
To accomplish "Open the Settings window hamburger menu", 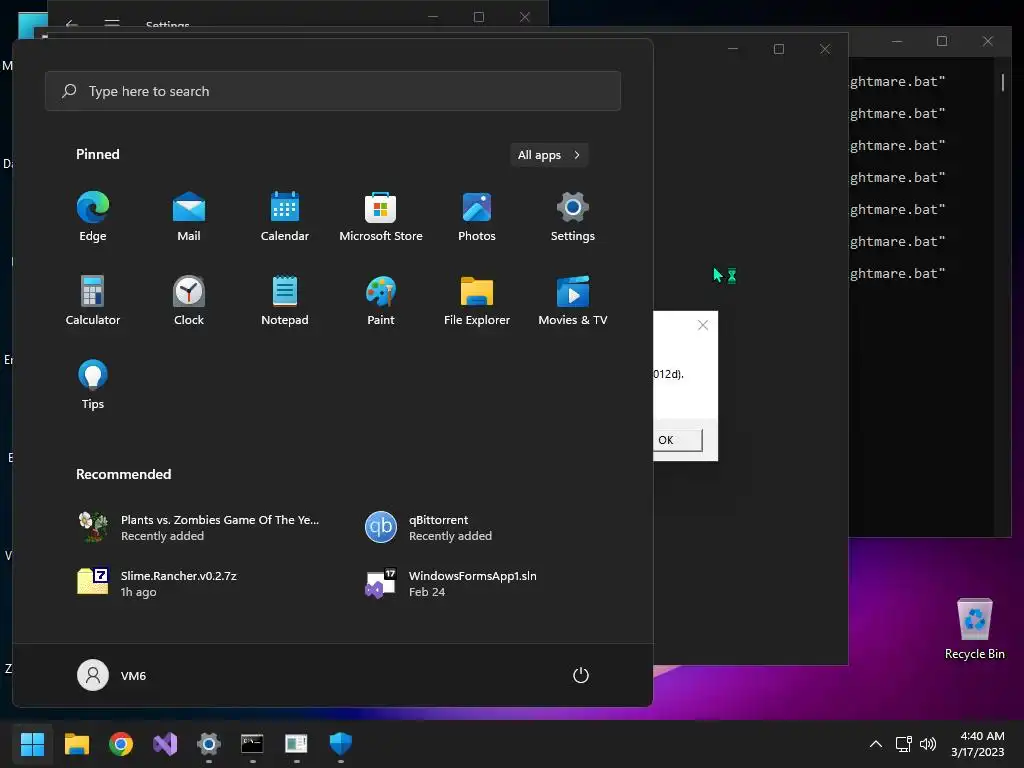I will tap(112, 24).
